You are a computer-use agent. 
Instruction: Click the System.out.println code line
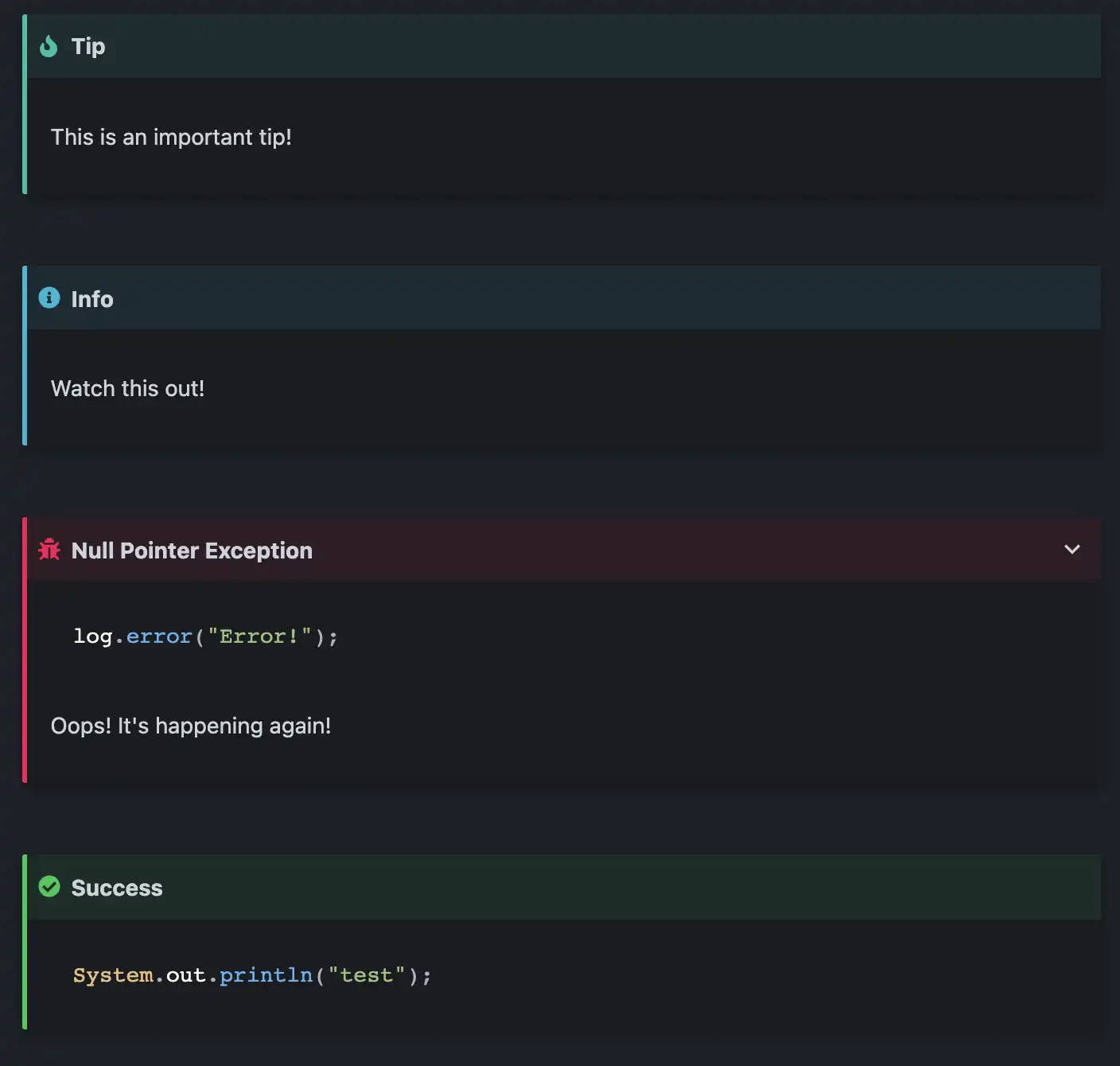251,975
